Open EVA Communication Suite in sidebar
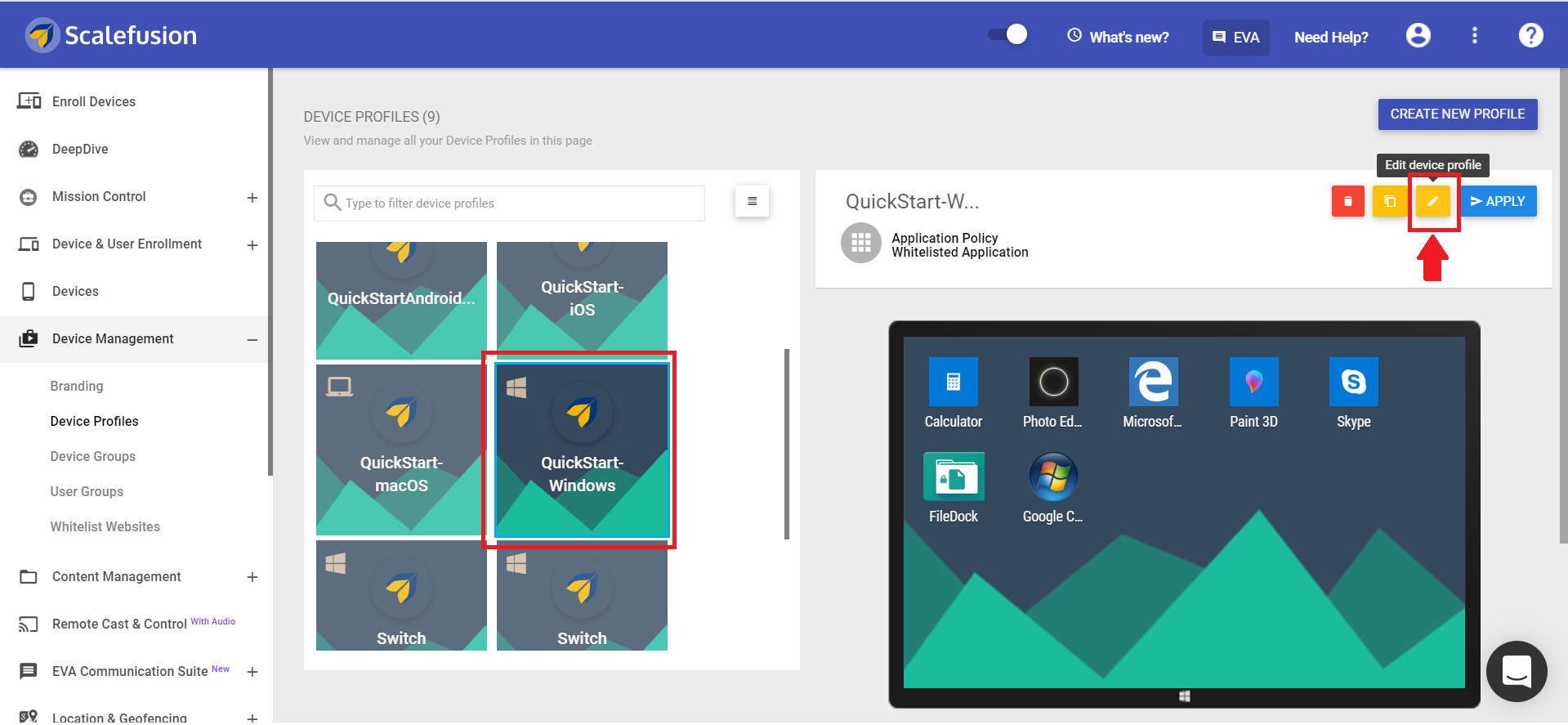This screenshot has width=1568, height=725. (x=130, y=671)
